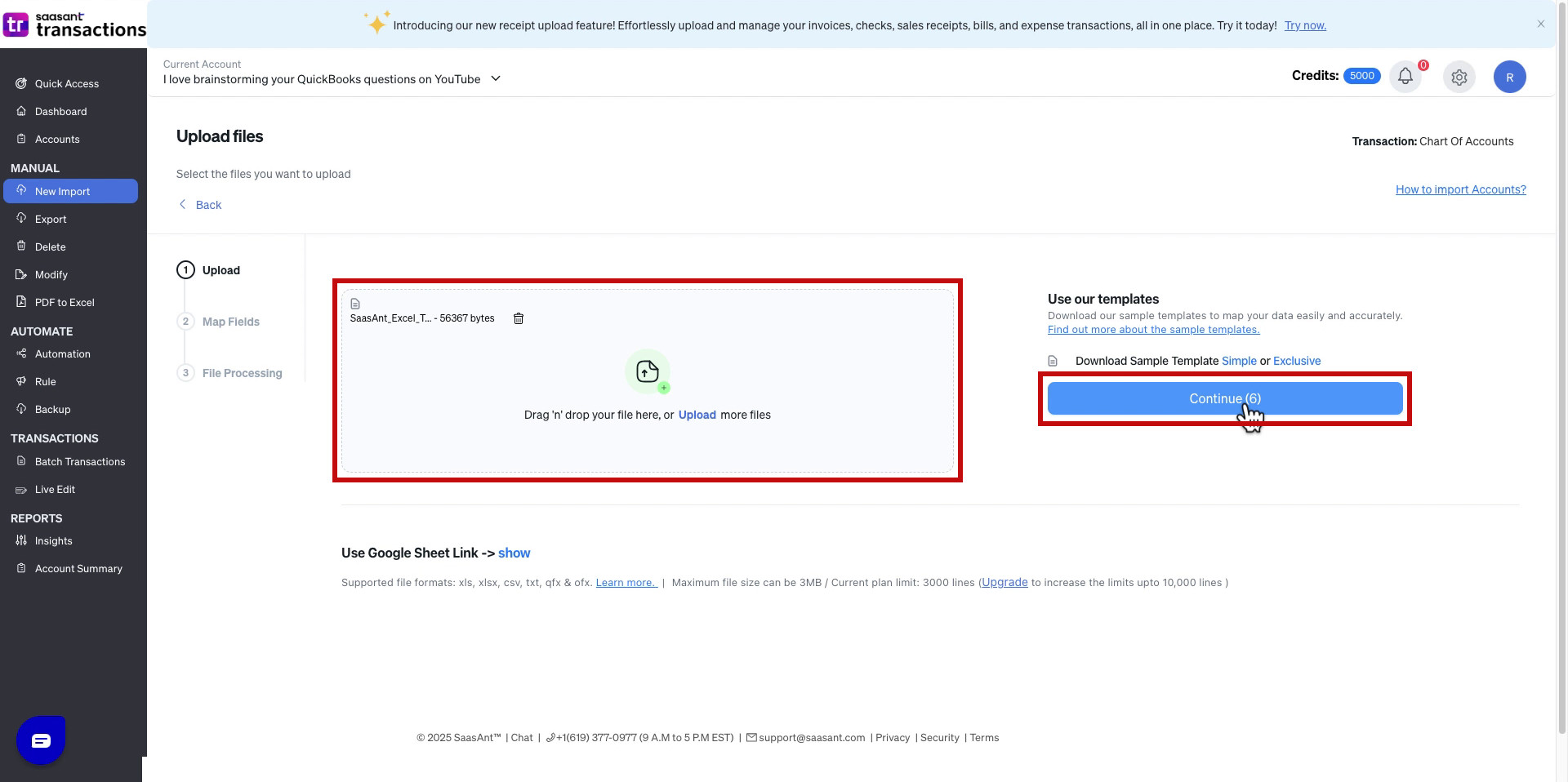Click the file upload icon in drop zone
Screen dimensions: 1568x782
pyautogui.click(x=648, y=372)
